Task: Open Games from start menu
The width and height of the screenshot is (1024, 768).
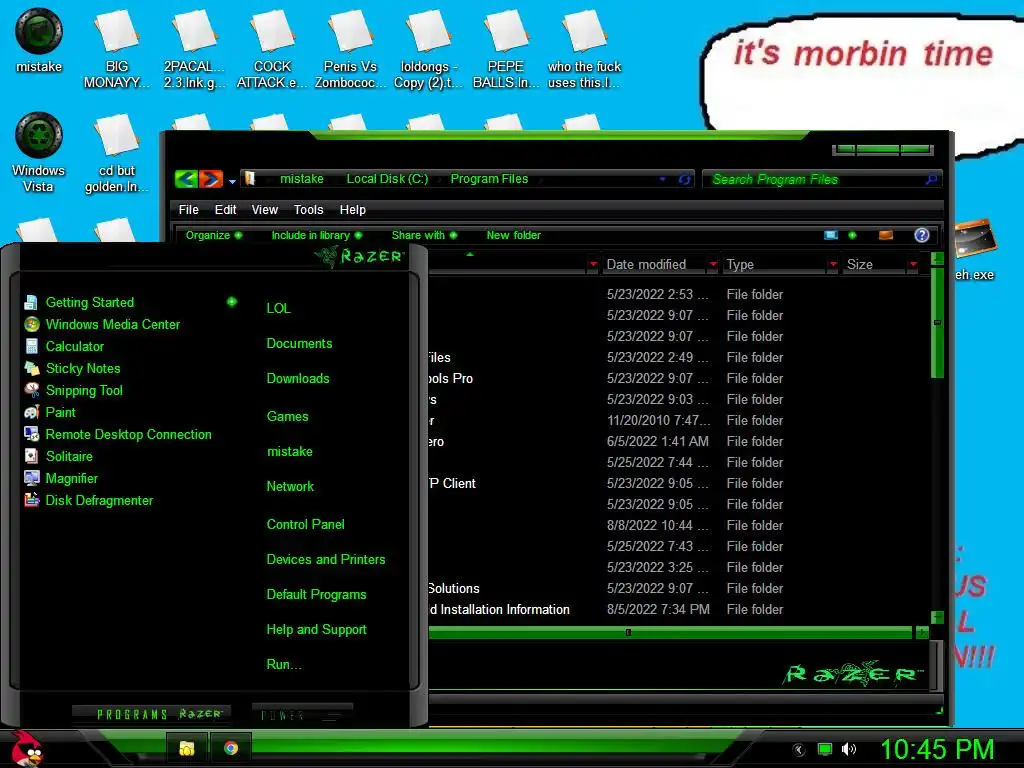Action: point(287,417)
